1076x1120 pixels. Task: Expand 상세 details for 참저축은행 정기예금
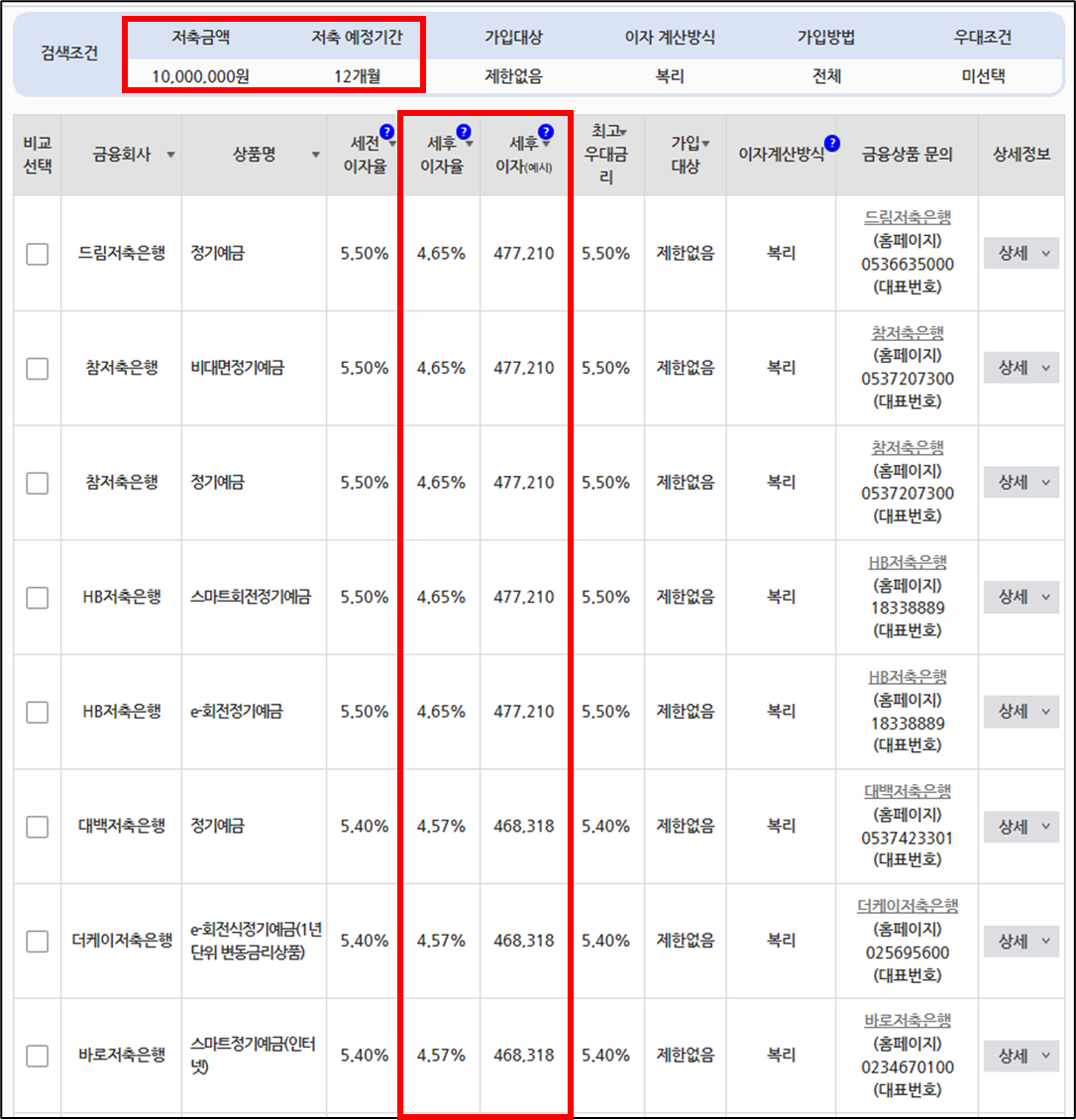[x=1022, y=482]
